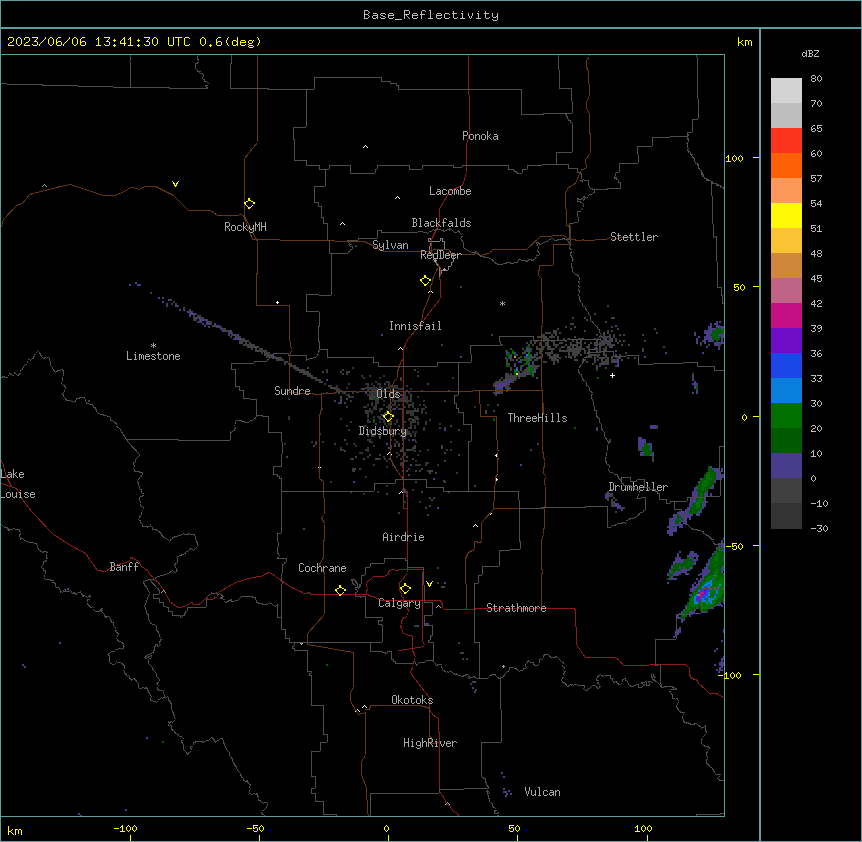This screenshot has height=842, width=862.
Task: Click the Calgary label
Action: click(x=399, y=603)
